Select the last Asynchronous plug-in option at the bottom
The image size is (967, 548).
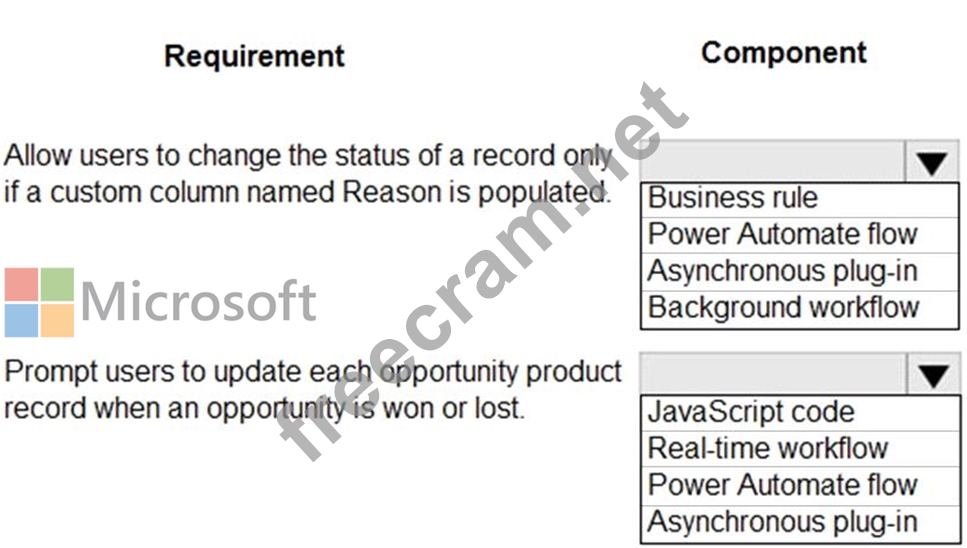click(782, 521)
